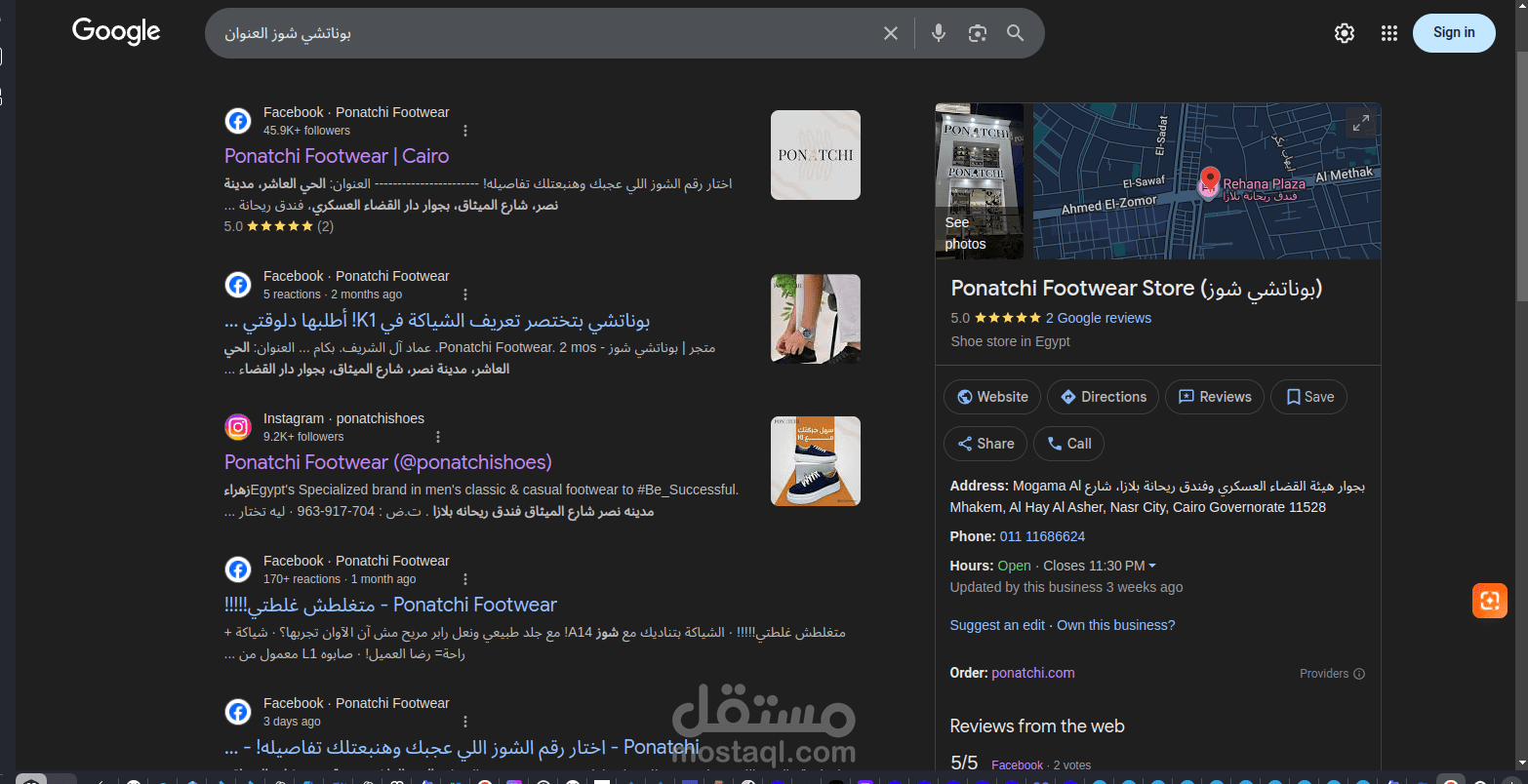This screenshot has width=1528, height=784.
Task: Click Own this business? link
Action: [1116, 625]
